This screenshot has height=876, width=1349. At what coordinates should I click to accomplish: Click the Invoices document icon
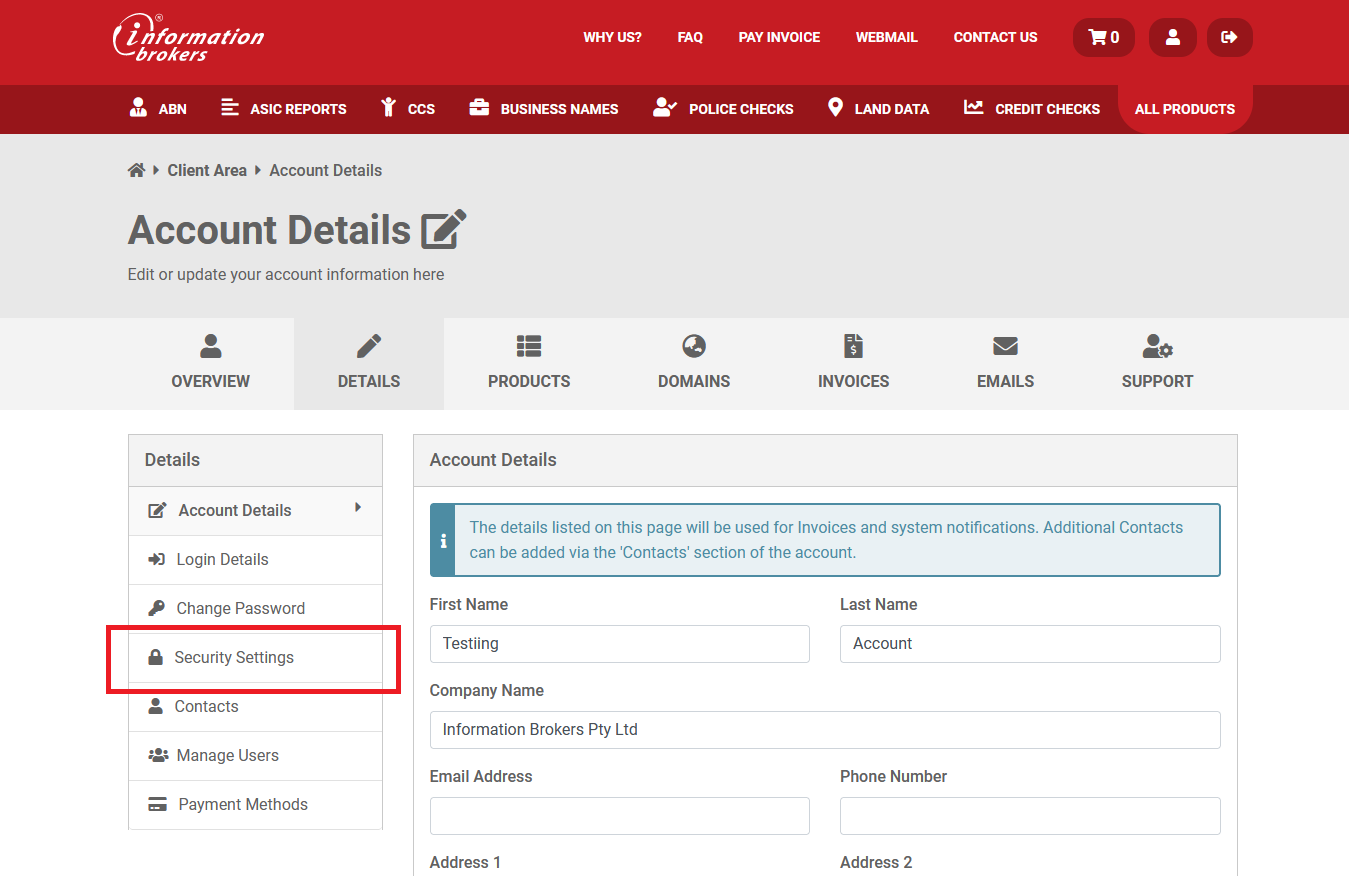[853, 346]
